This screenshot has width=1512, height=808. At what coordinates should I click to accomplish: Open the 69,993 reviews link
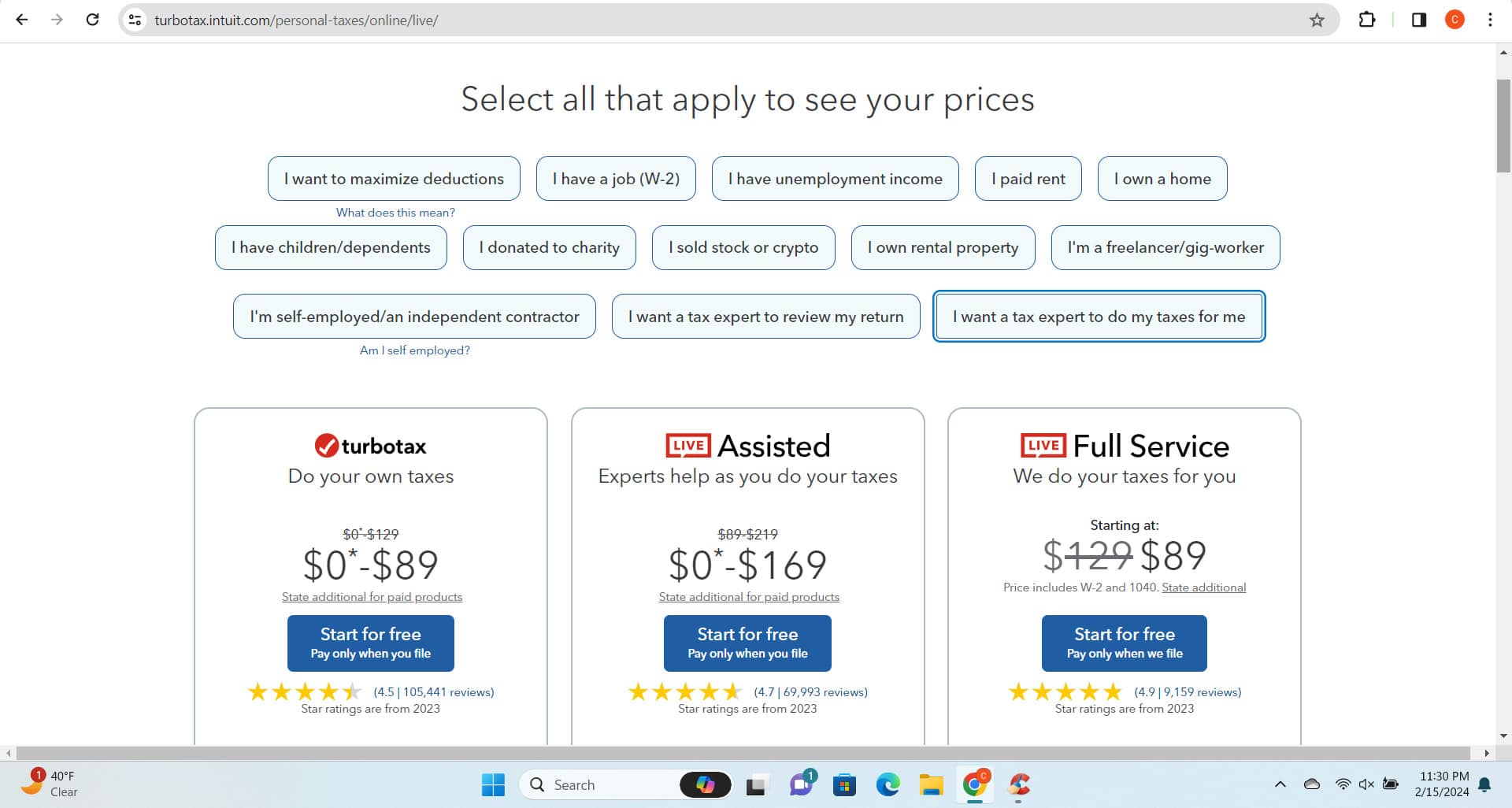(810, 692)
